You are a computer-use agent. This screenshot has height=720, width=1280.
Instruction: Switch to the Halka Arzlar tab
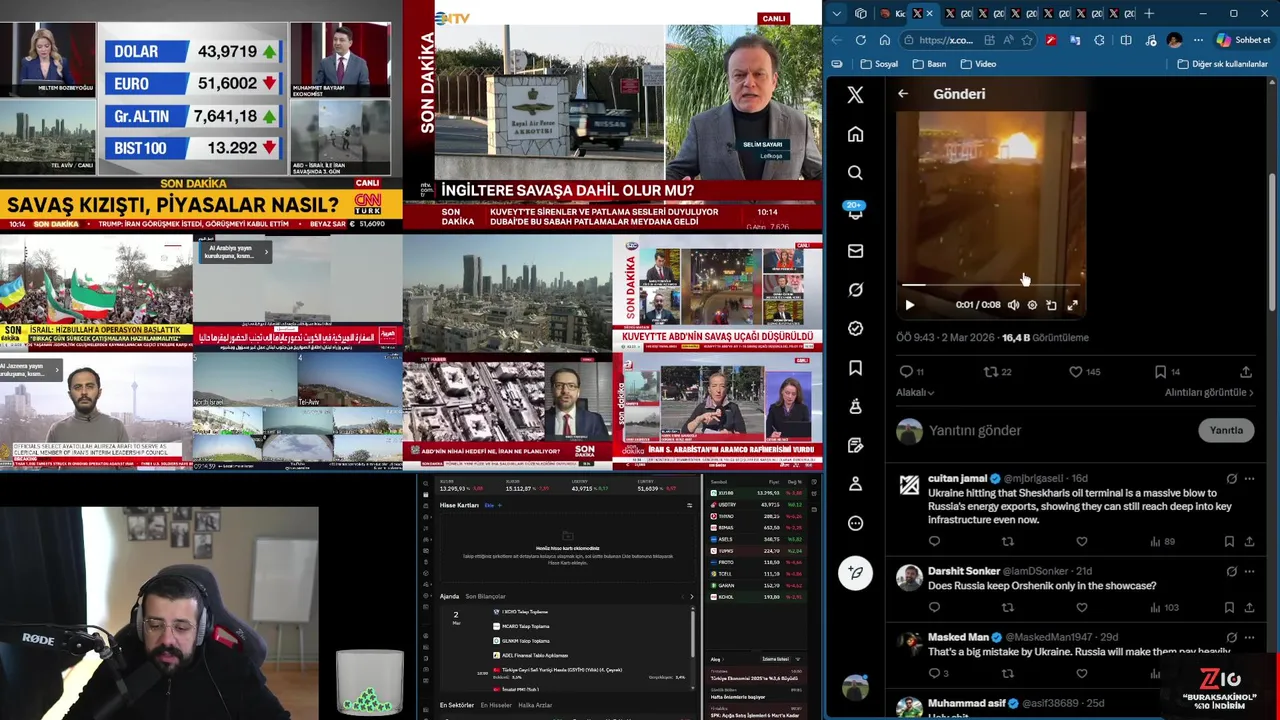coord(535,705)
